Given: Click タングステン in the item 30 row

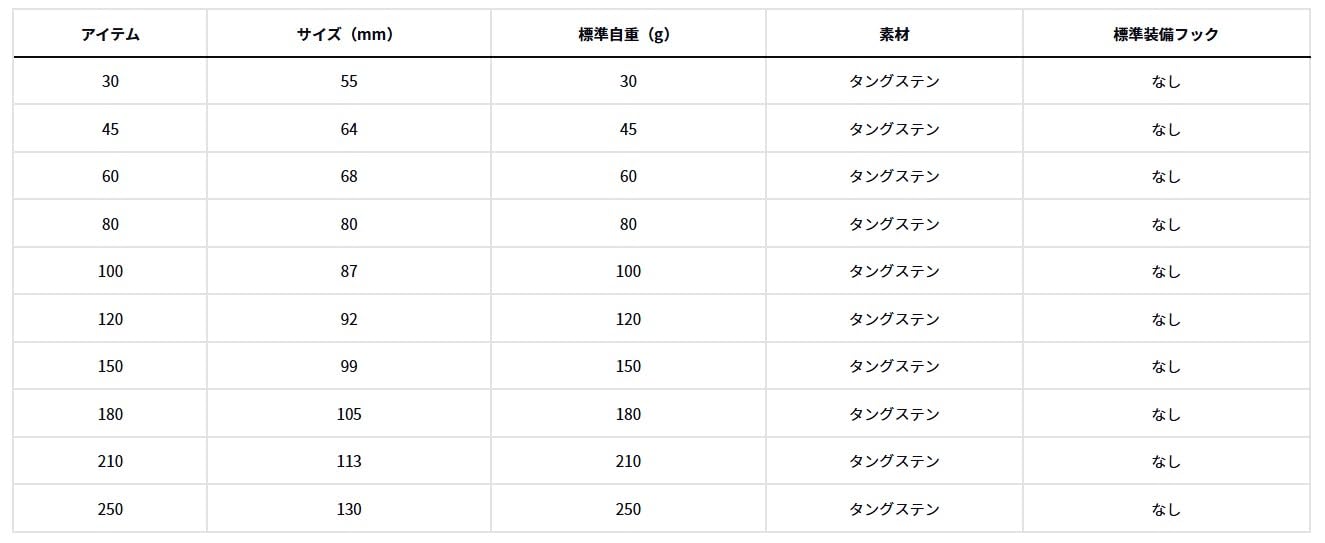Looking at the screenshot, I should (x=894, y=81).
